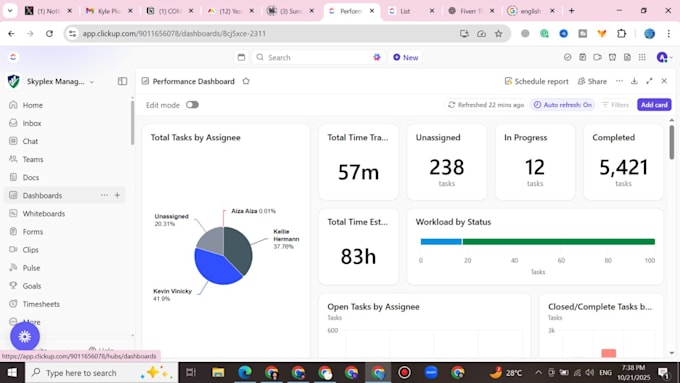Open the user avatar profile dropdown
Screen dimensions: 680x383
click(x=664, y=57)
